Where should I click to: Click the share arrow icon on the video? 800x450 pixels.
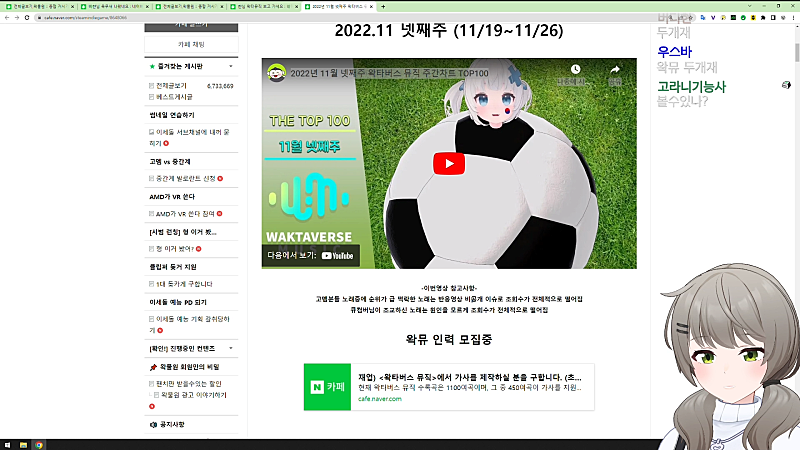coord(615,69)
